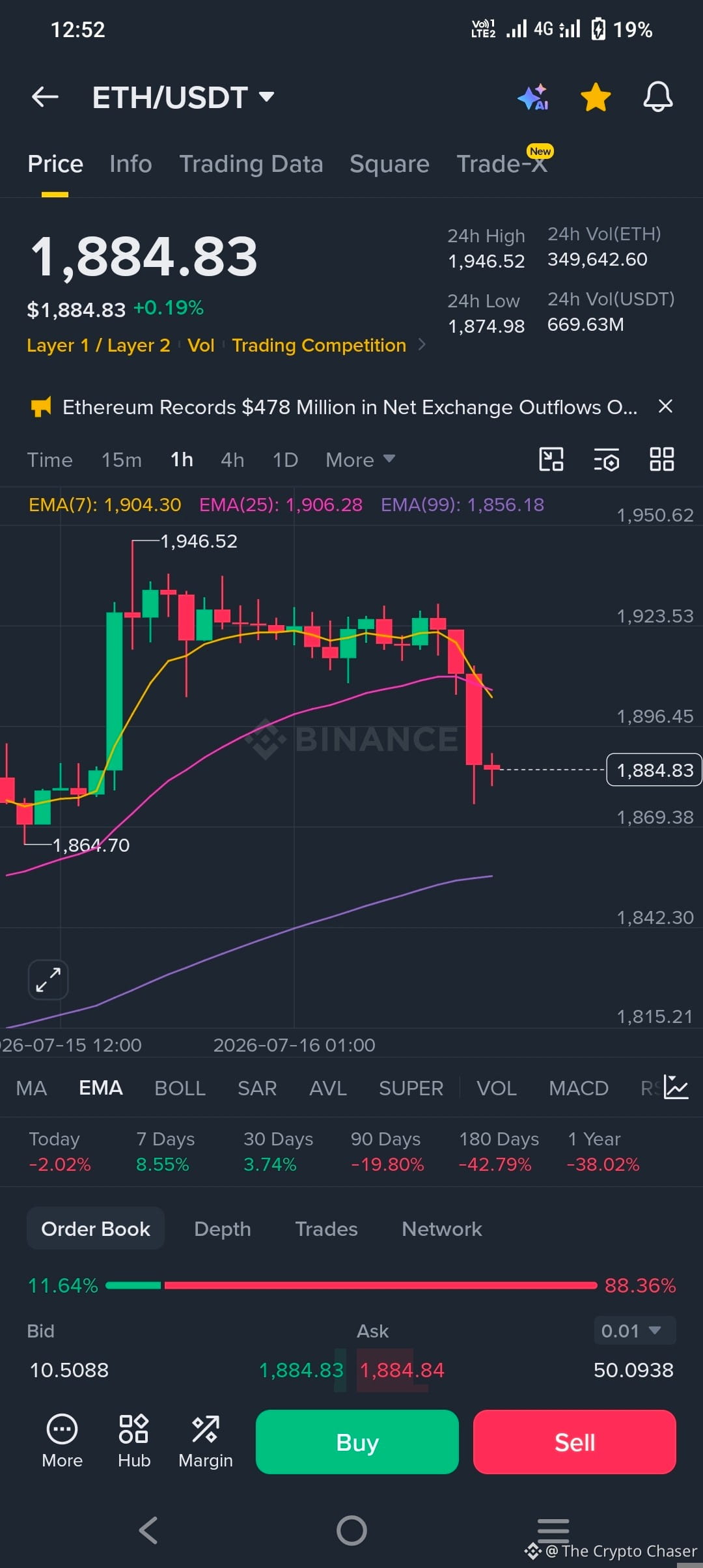The height and width of the screenshot is (1568, 703).
Task: Select the 1h chart interval
Action: pyautogui.click(x=182, y=460)
